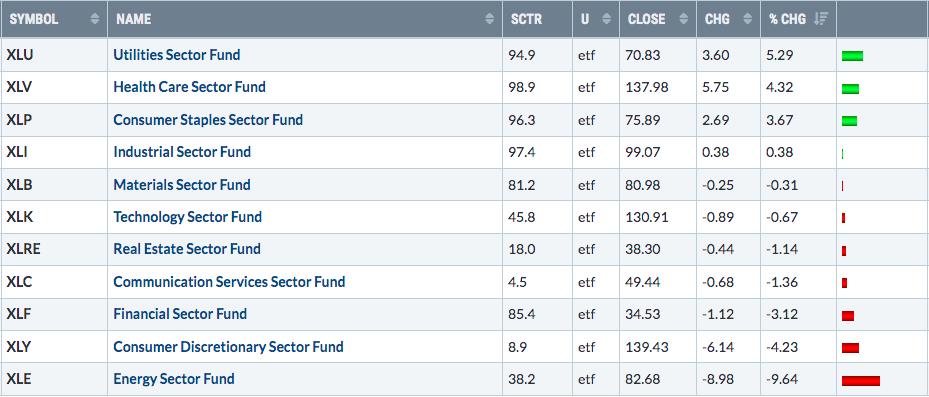Open Real Estate Sector Fund link

tap(187, 249)
